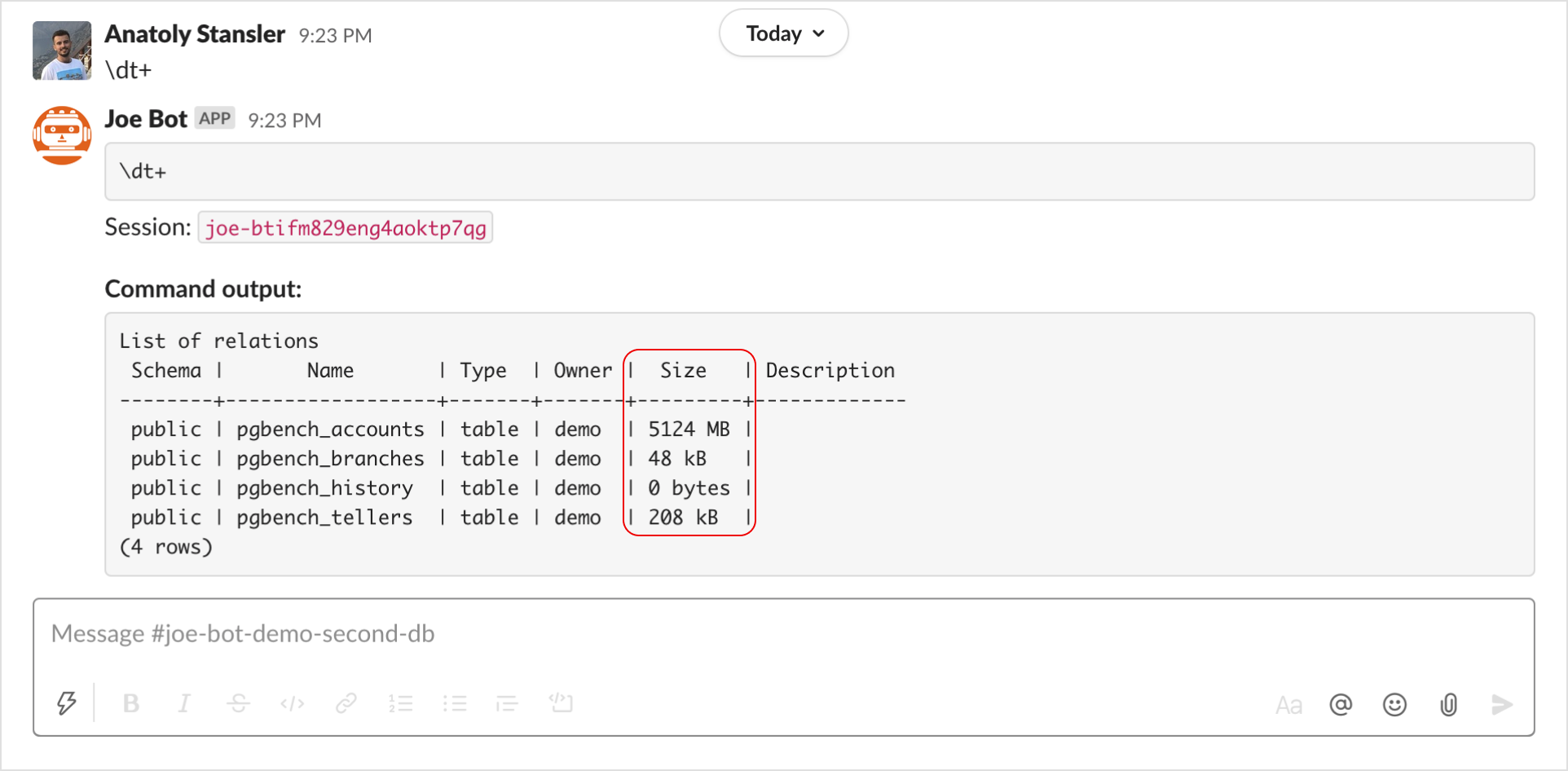This screenshot has width=1568, height=771.
Task: Attach a file with the paperclip
Action: (1448, 704)
